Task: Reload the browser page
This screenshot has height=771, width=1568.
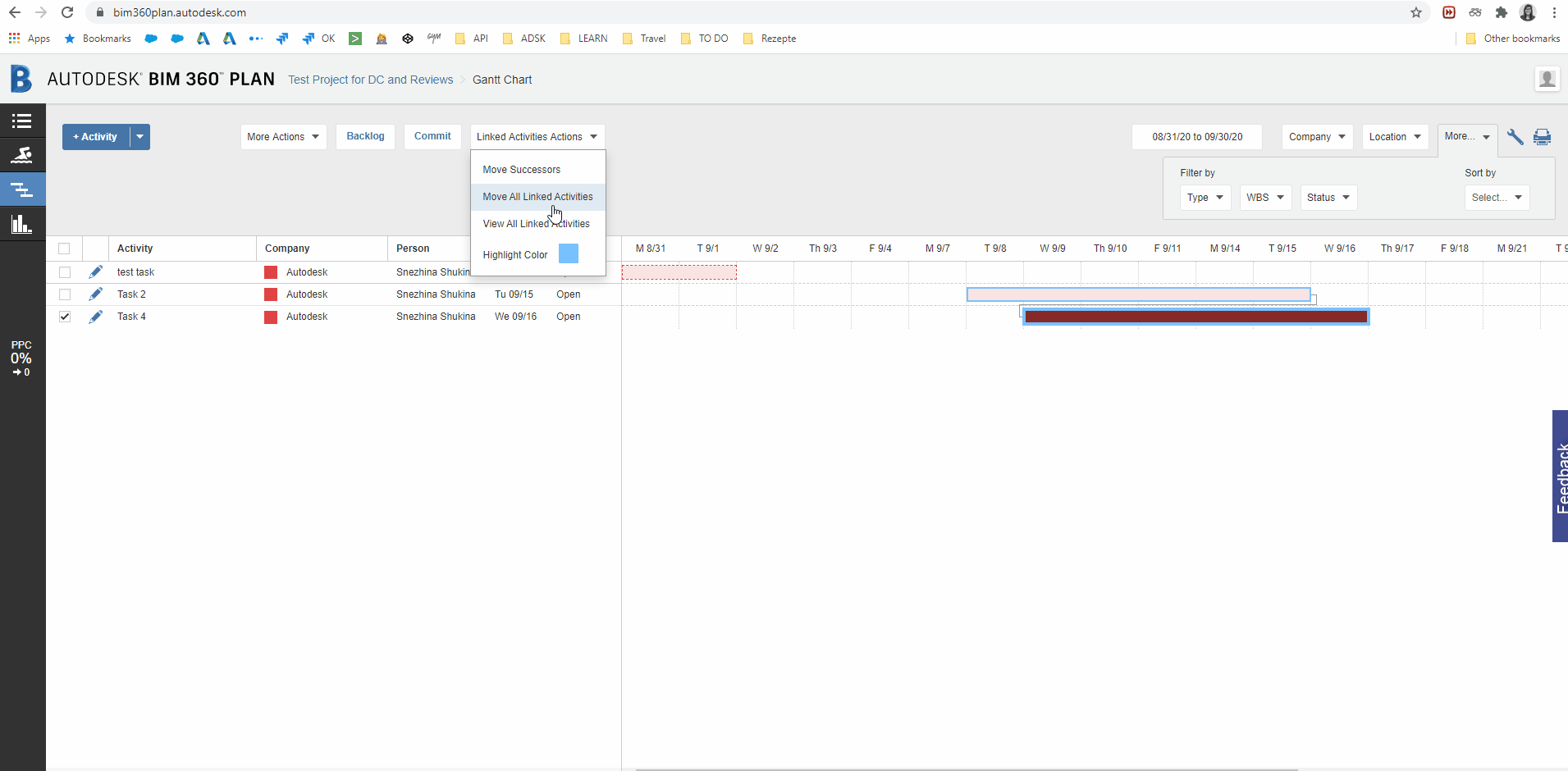Action: click(x=67, y=12)
